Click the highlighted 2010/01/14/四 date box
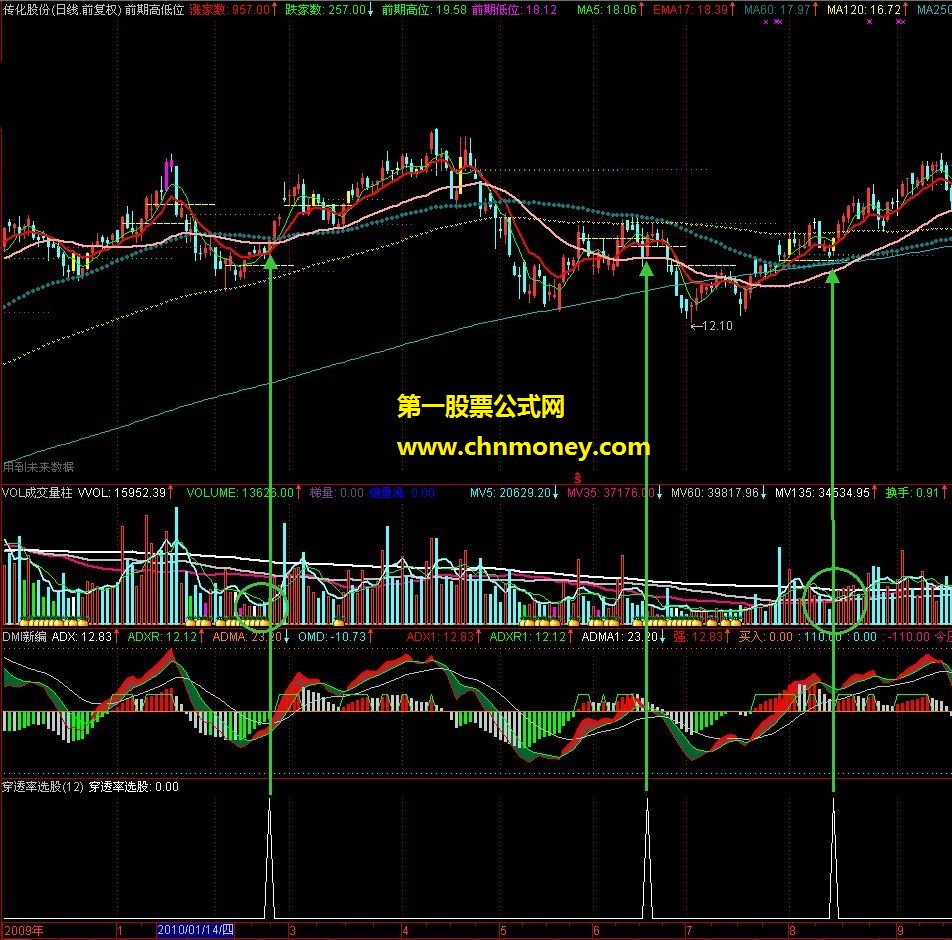Image resolution: width=952 pixels, height=940 pixels. tap(195, 930)
